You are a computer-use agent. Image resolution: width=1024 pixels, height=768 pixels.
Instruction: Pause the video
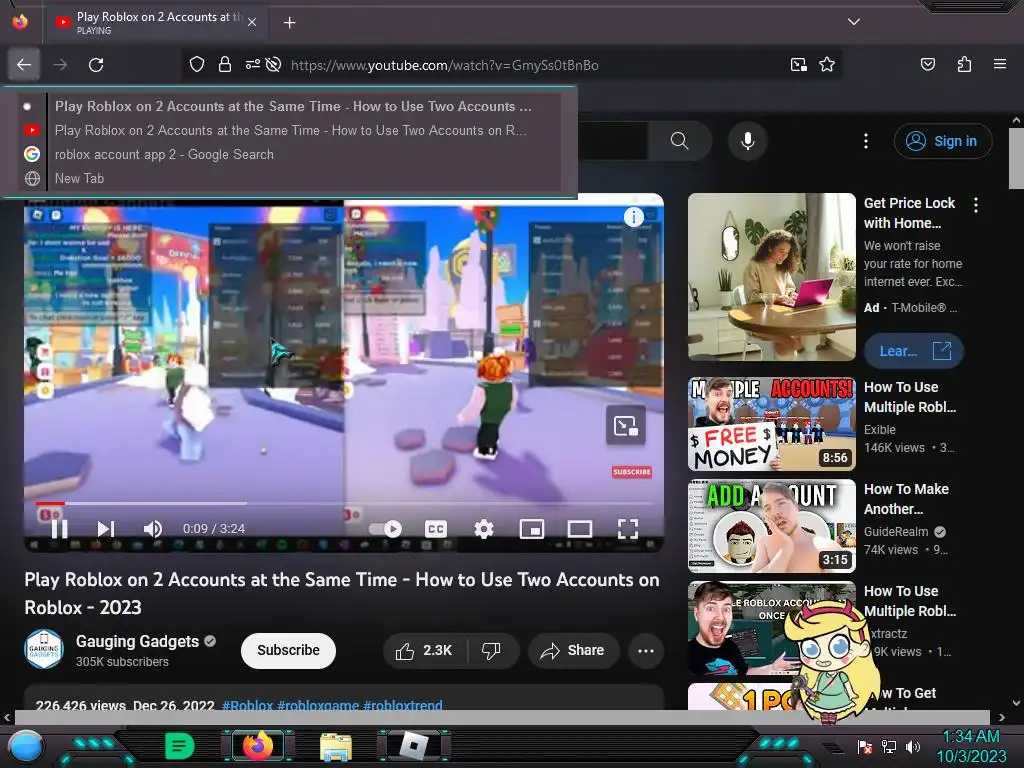pyautogui.click(x=59, y=528)
